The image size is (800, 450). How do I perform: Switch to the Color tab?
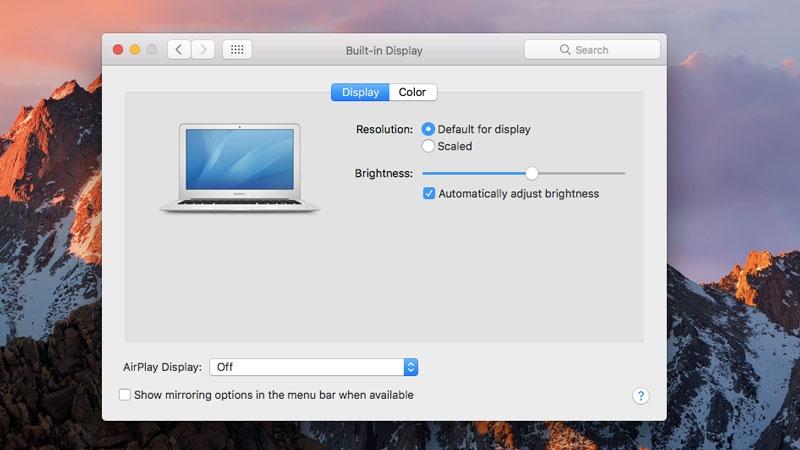point(412,92)
